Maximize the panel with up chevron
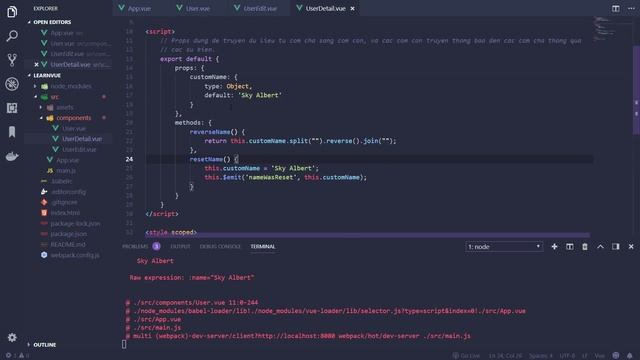Viewport: 640px width, 360px height. (x=600, y=247)
